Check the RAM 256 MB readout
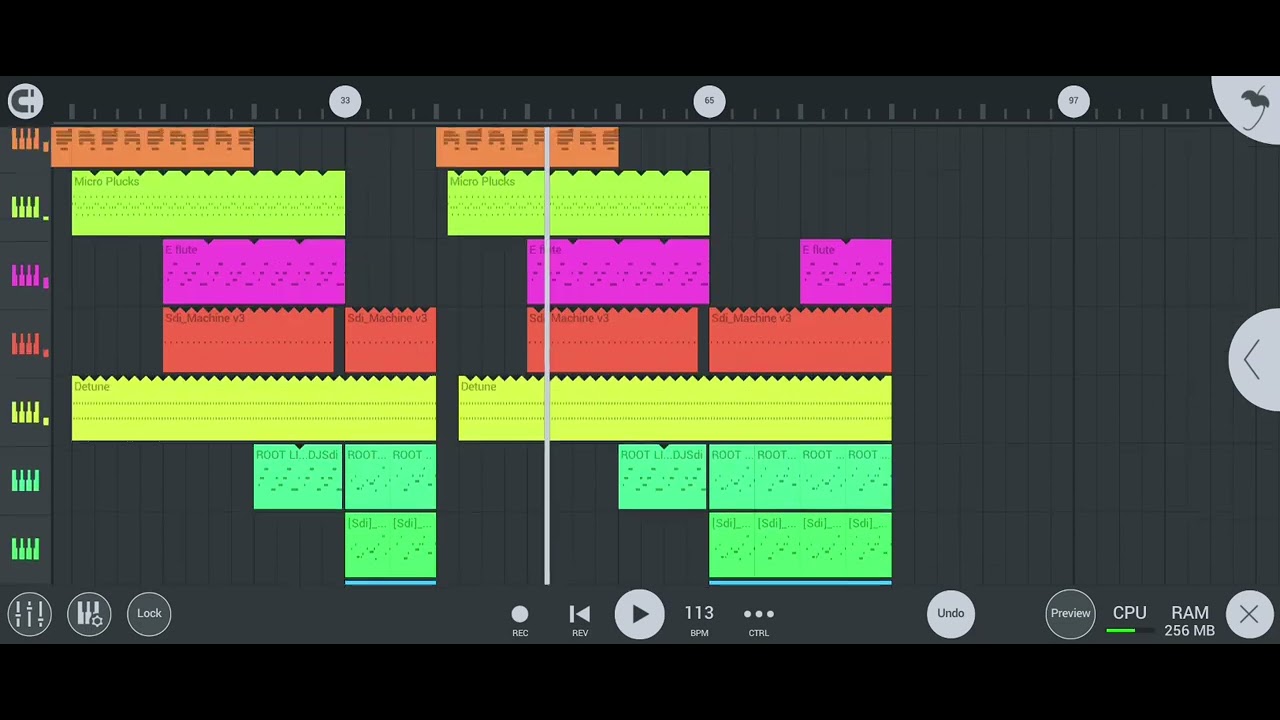This screenshot has height=720, width=1280. (1190, 621)
